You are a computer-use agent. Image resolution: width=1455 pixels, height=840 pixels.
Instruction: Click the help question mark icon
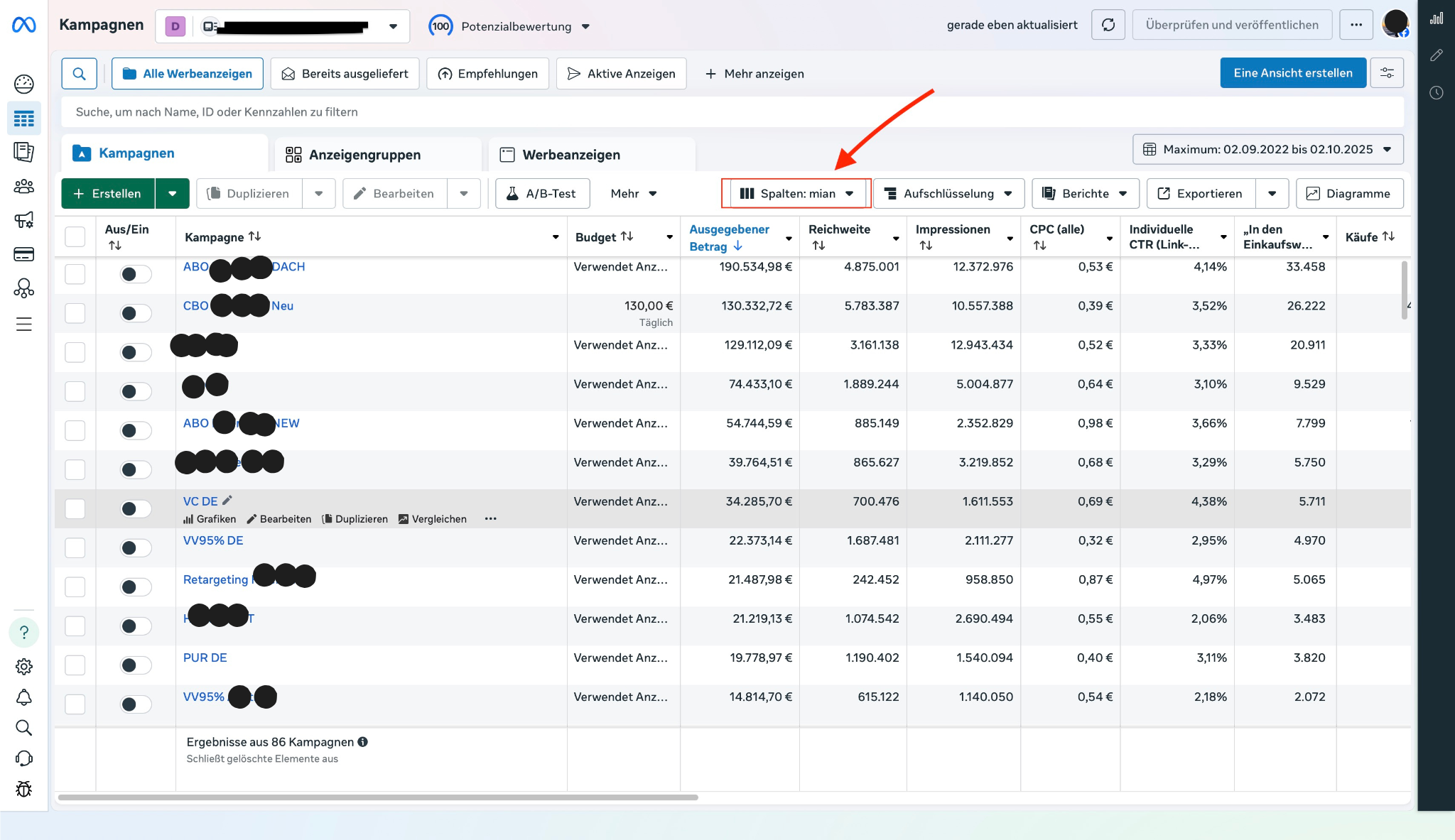(23, 632)
